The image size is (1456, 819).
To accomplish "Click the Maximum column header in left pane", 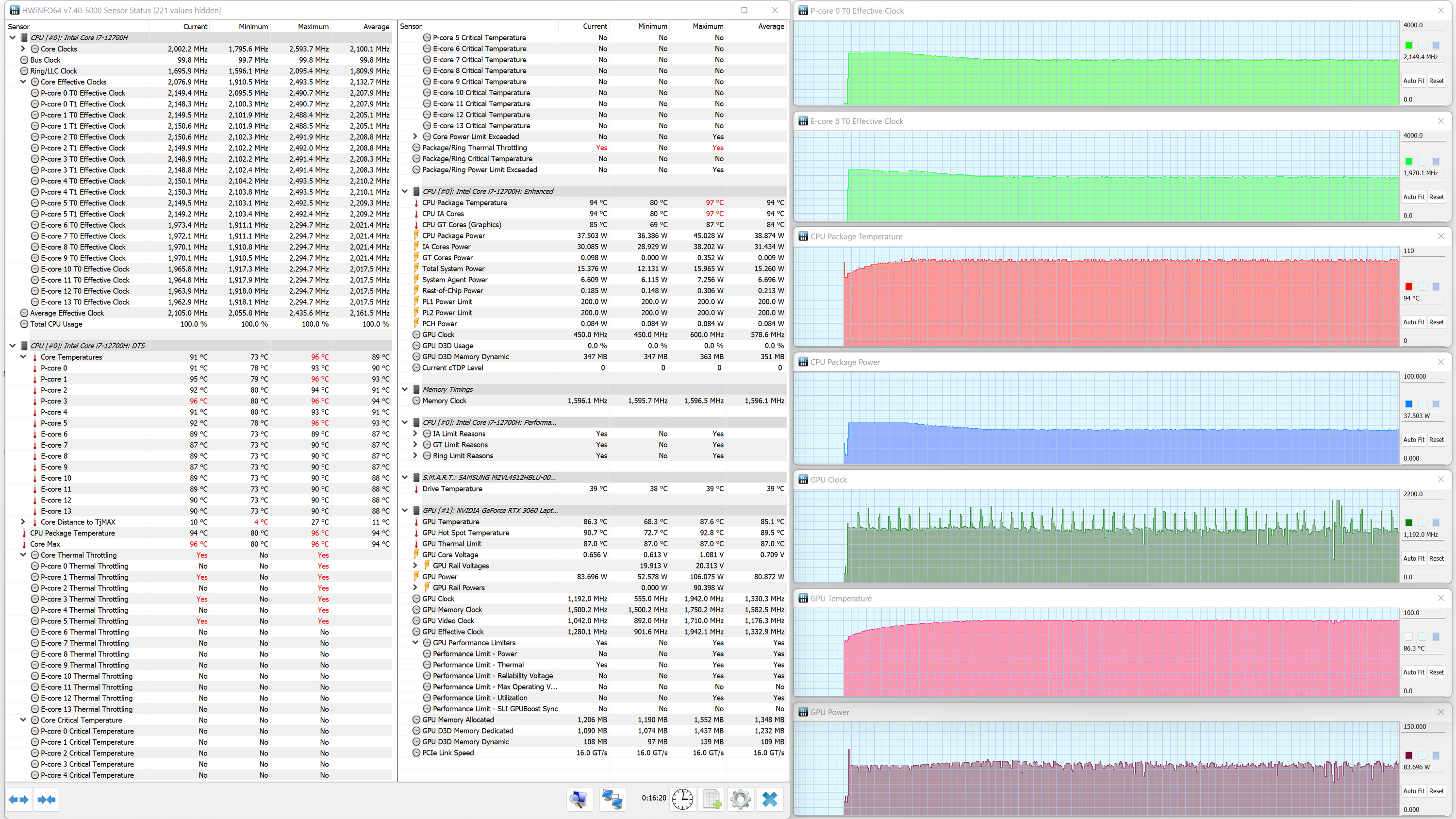I will click(x=313, y=27).
